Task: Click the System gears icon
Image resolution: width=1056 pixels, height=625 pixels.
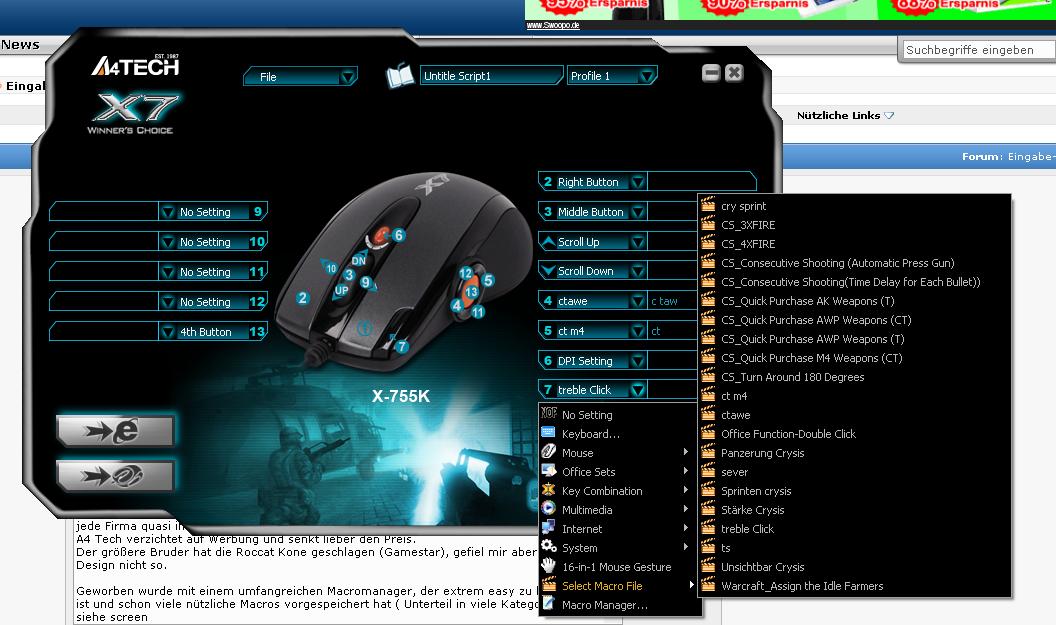Action: [x=549, y=547]
